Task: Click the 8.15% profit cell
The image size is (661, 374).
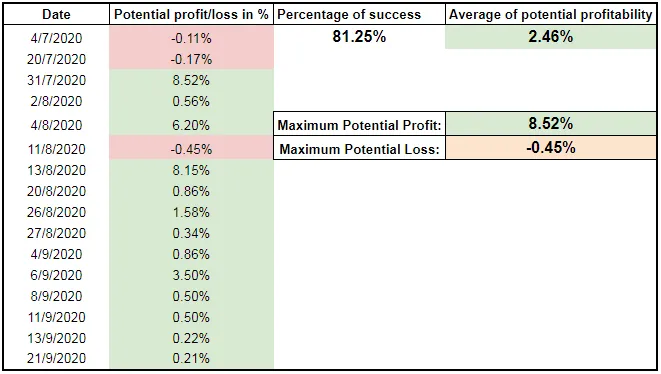Action: (191, 170)
